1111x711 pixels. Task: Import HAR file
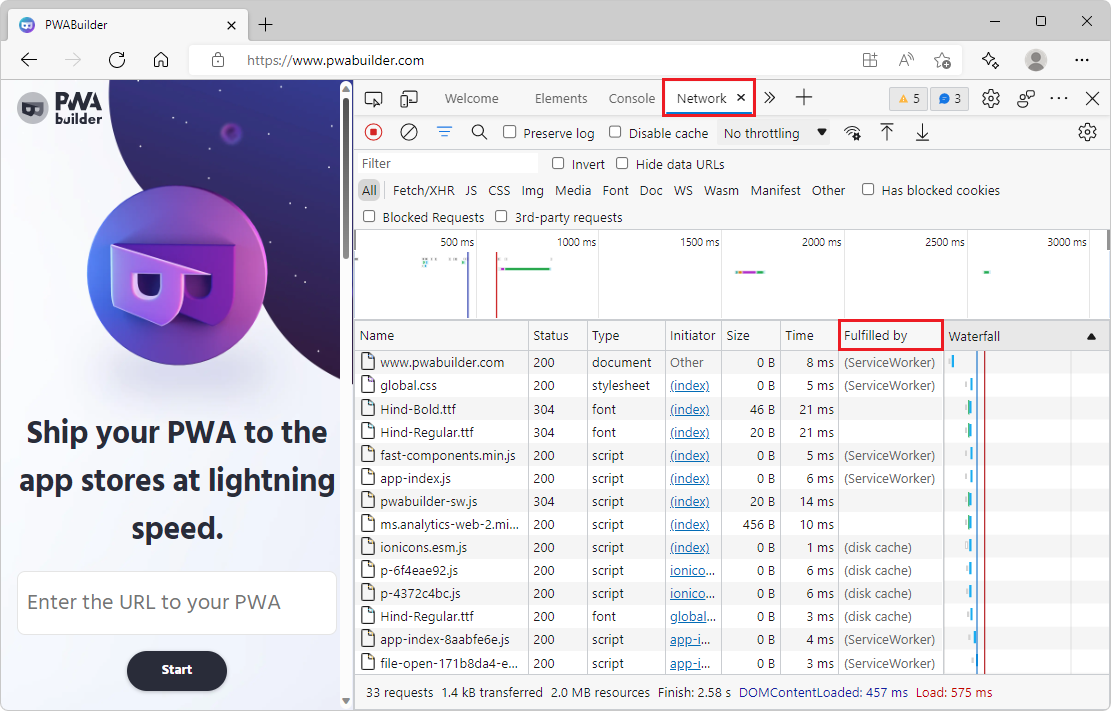[x=887, y=131]
